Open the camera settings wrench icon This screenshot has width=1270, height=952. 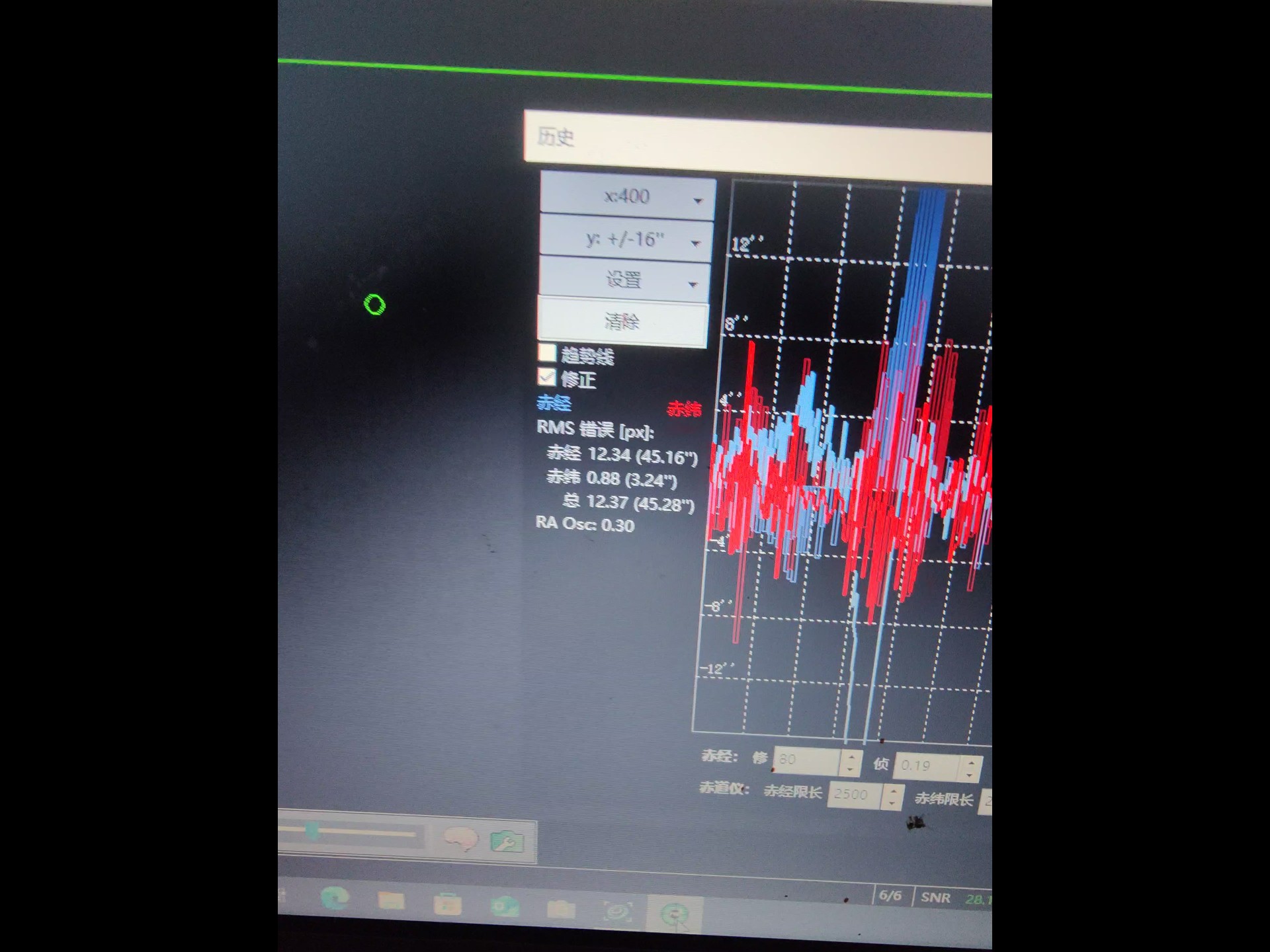pos(507,842)
